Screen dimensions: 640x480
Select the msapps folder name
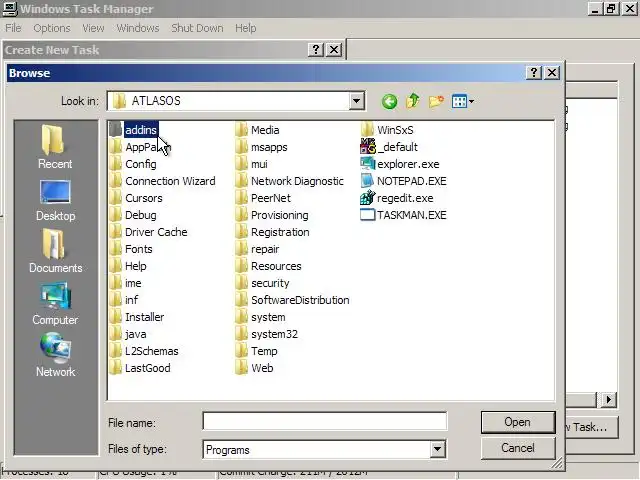269,147
